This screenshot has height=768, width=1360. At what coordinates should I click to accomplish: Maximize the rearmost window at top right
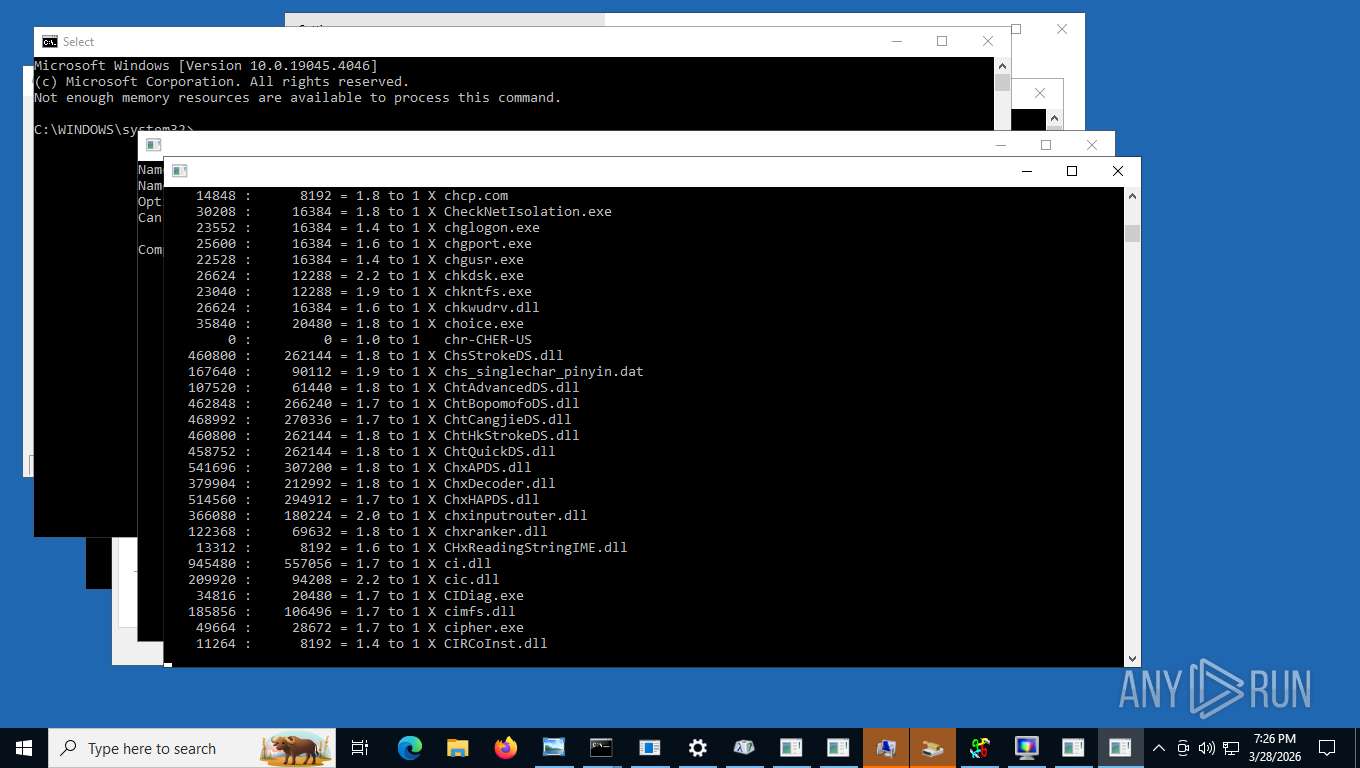click(1016, 29)
